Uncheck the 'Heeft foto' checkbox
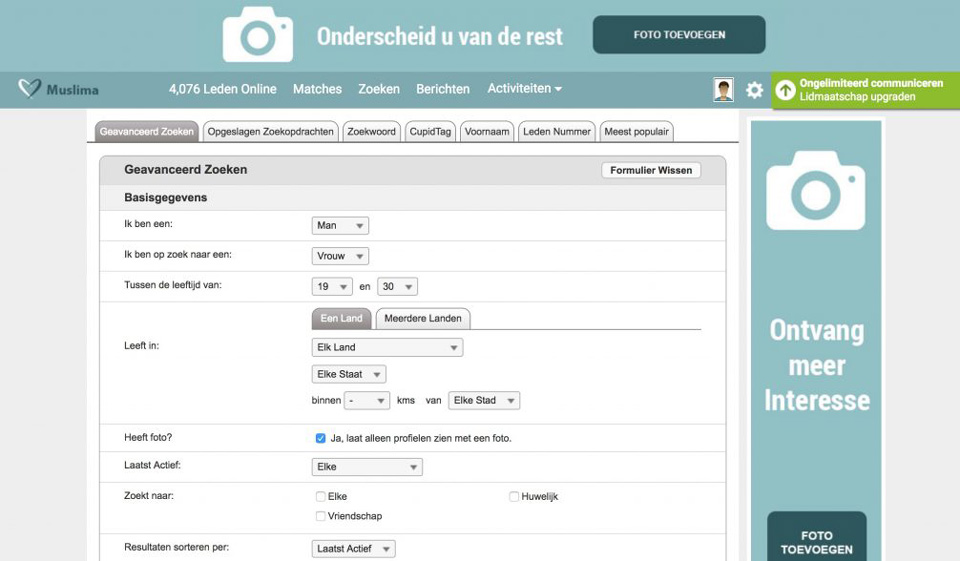 (x=320, y=438)
